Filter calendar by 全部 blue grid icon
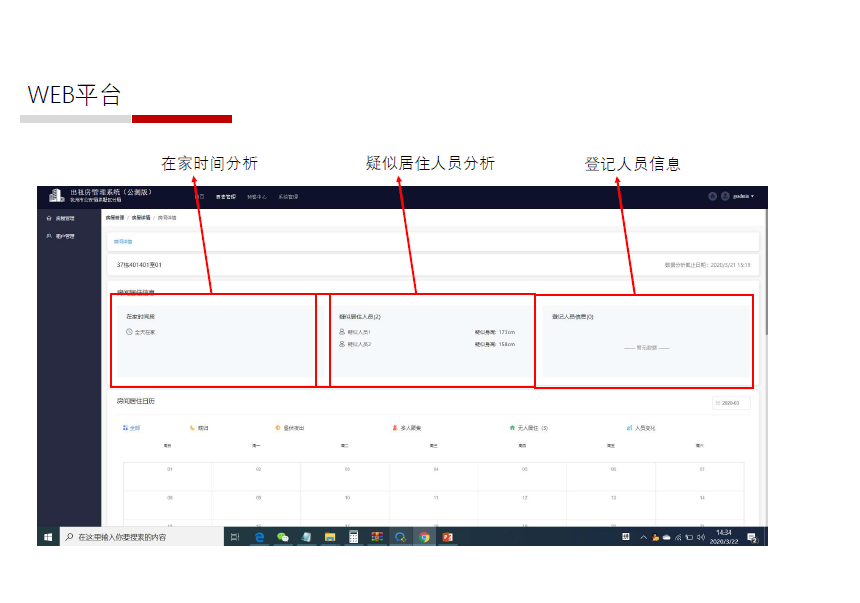Screen dimensions: 860x603 click(131, 427)
